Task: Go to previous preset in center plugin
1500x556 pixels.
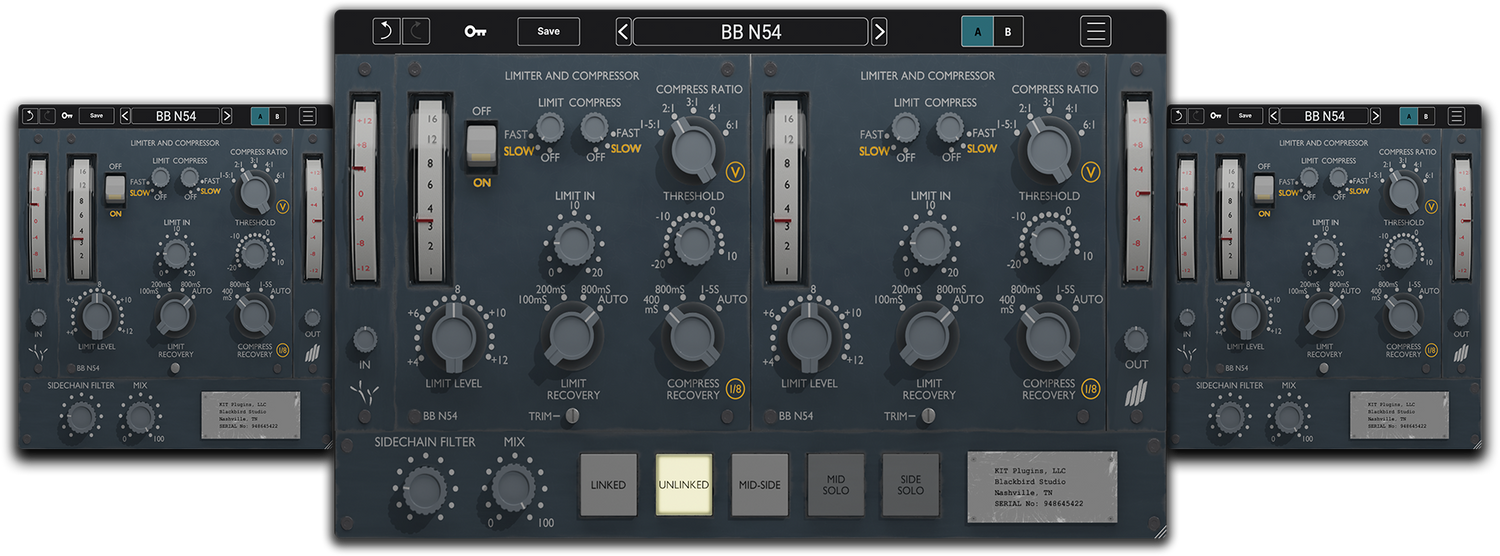Action: coord(623,32)
